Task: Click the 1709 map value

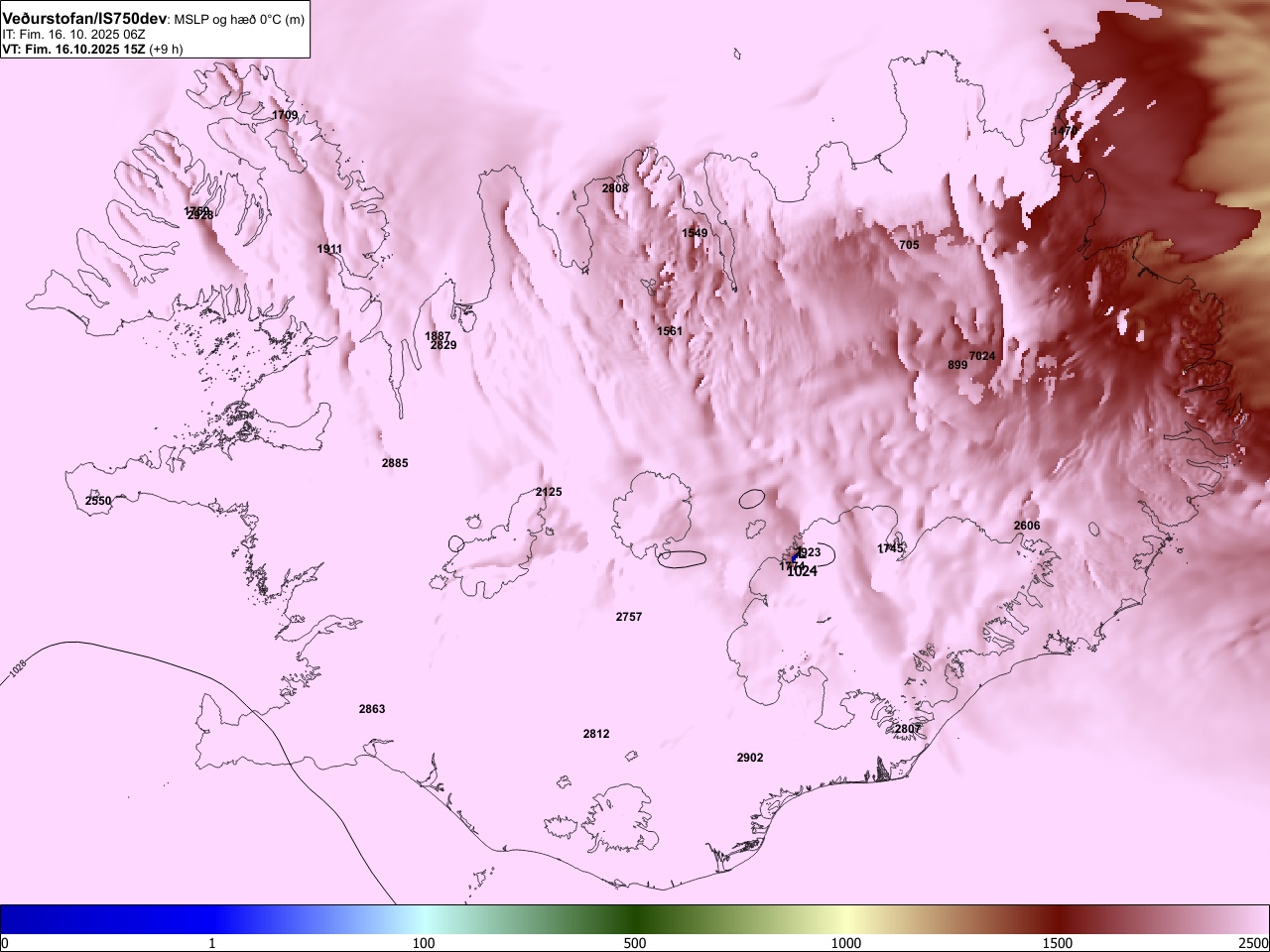Action: pyautogui.click(x=285, y=115)
